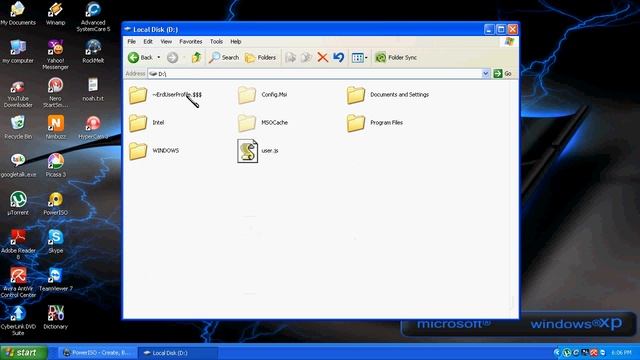Open the Views dropdown button
The width and height of the screenshot is (640, 360).
pos(360,58)
